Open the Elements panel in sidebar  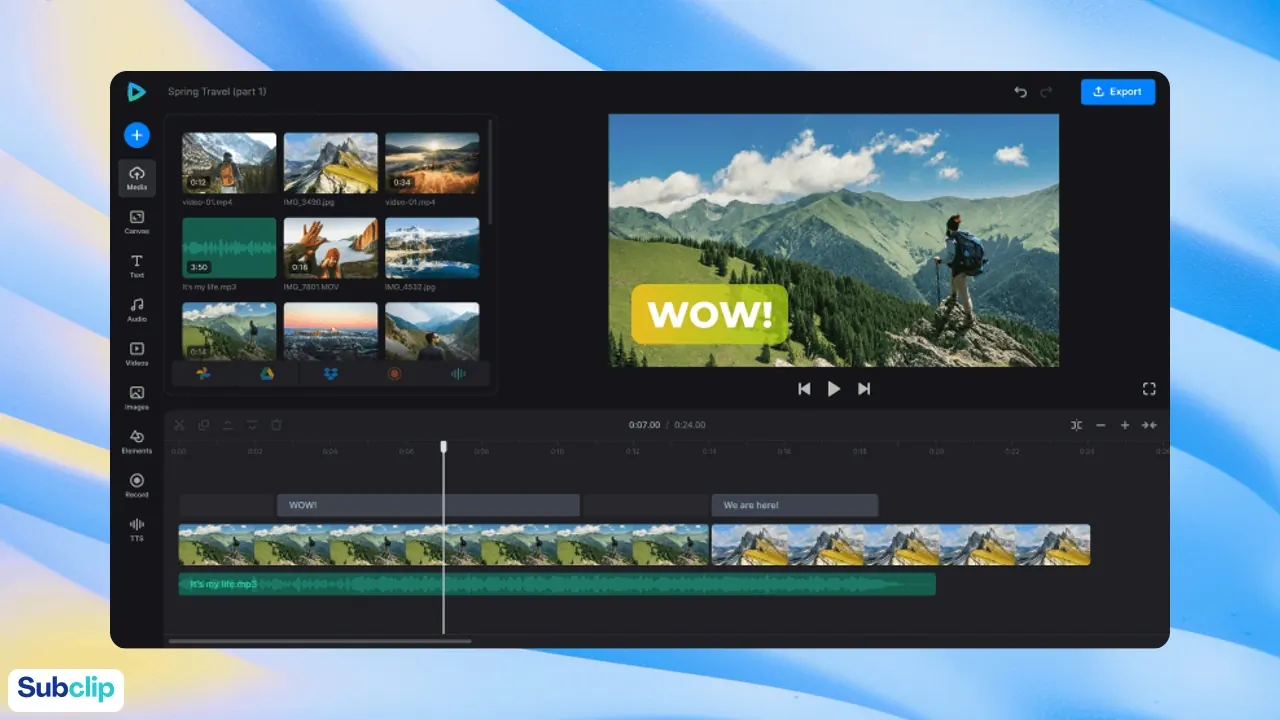point(137,442)
